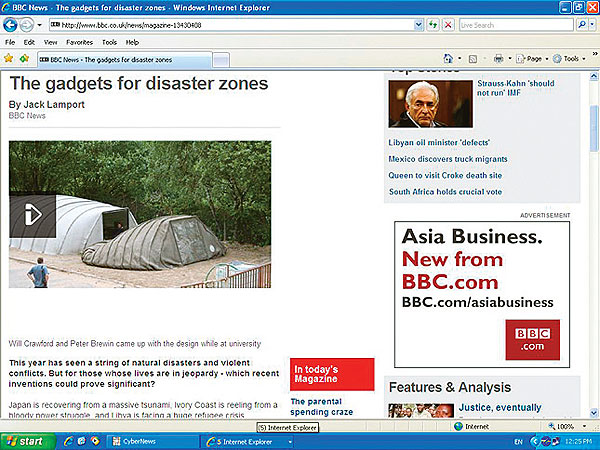The height and width of the screenshot is (450, 600).
Task: Open Strauss-Kahn 'should not run' IMF story
Action: click(x=515, y=88)
